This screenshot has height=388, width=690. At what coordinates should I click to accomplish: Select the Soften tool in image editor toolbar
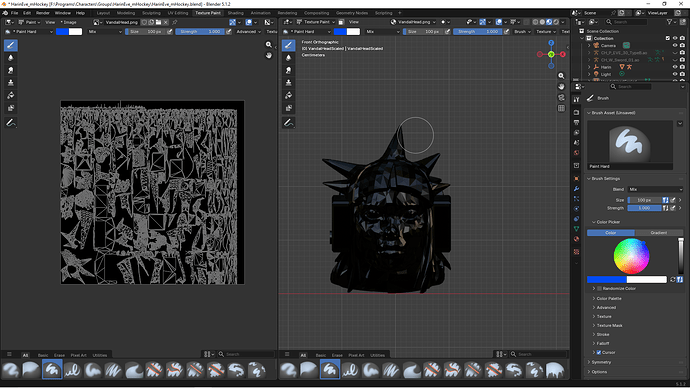pos(11,58)
